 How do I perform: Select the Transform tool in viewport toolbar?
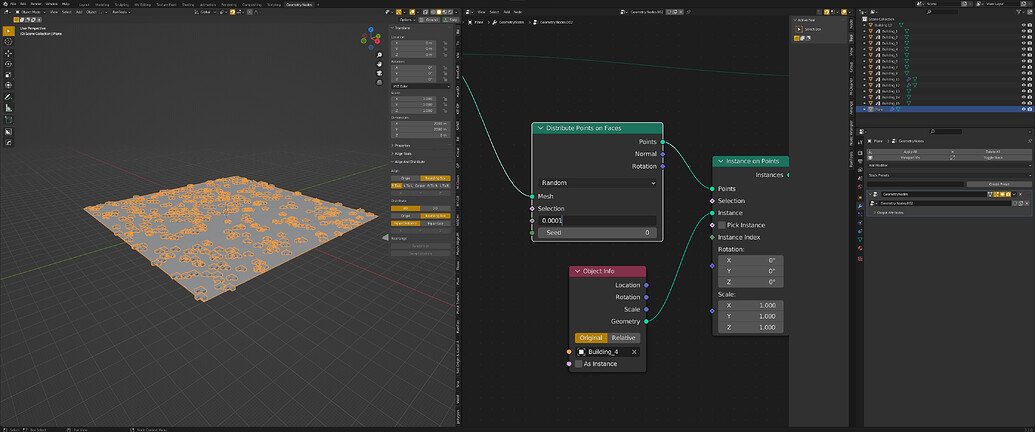point(9,85)
